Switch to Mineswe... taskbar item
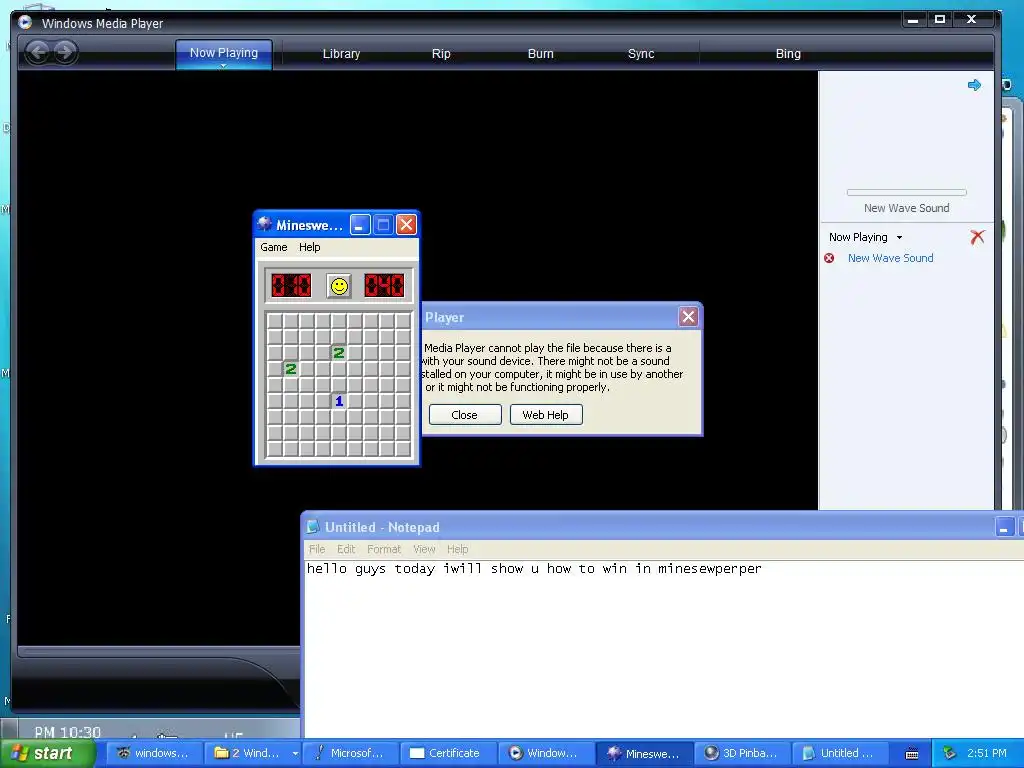 (643, 753)
